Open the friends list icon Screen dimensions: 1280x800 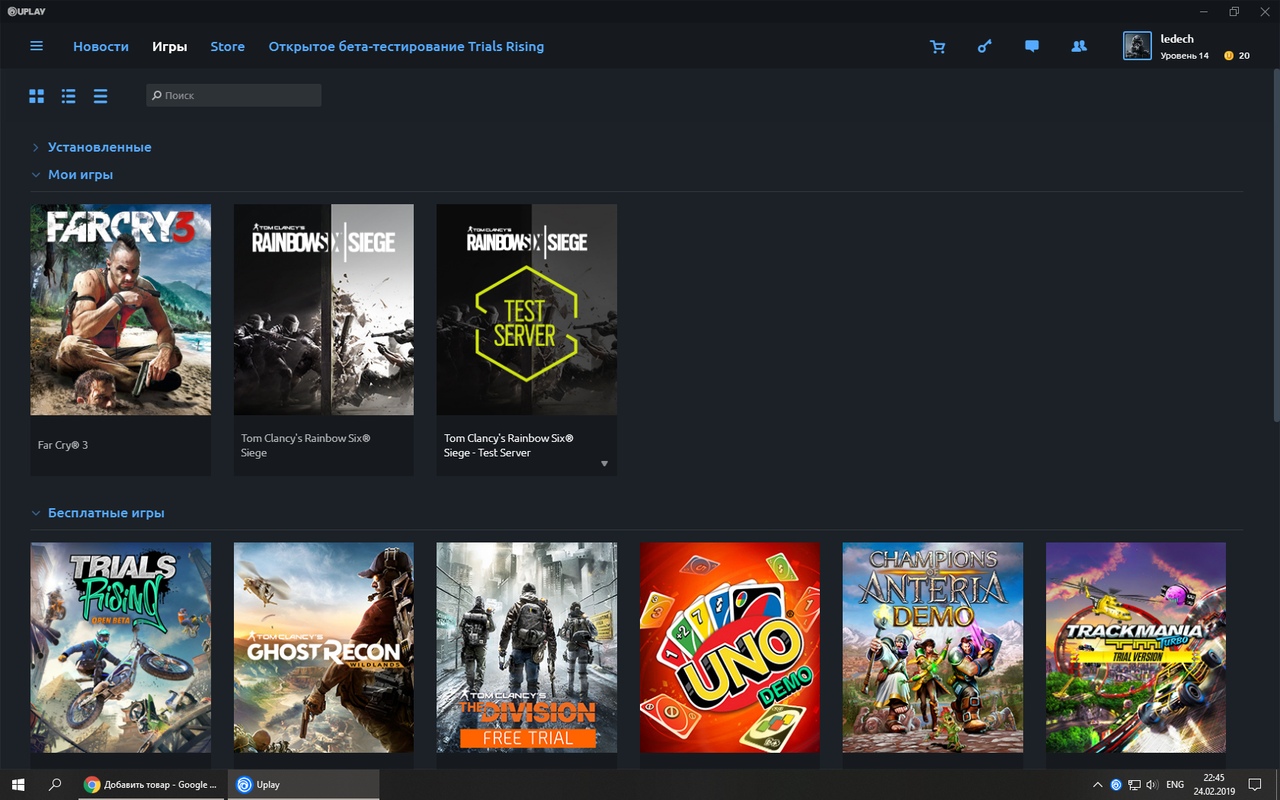tap(1078, 46)
